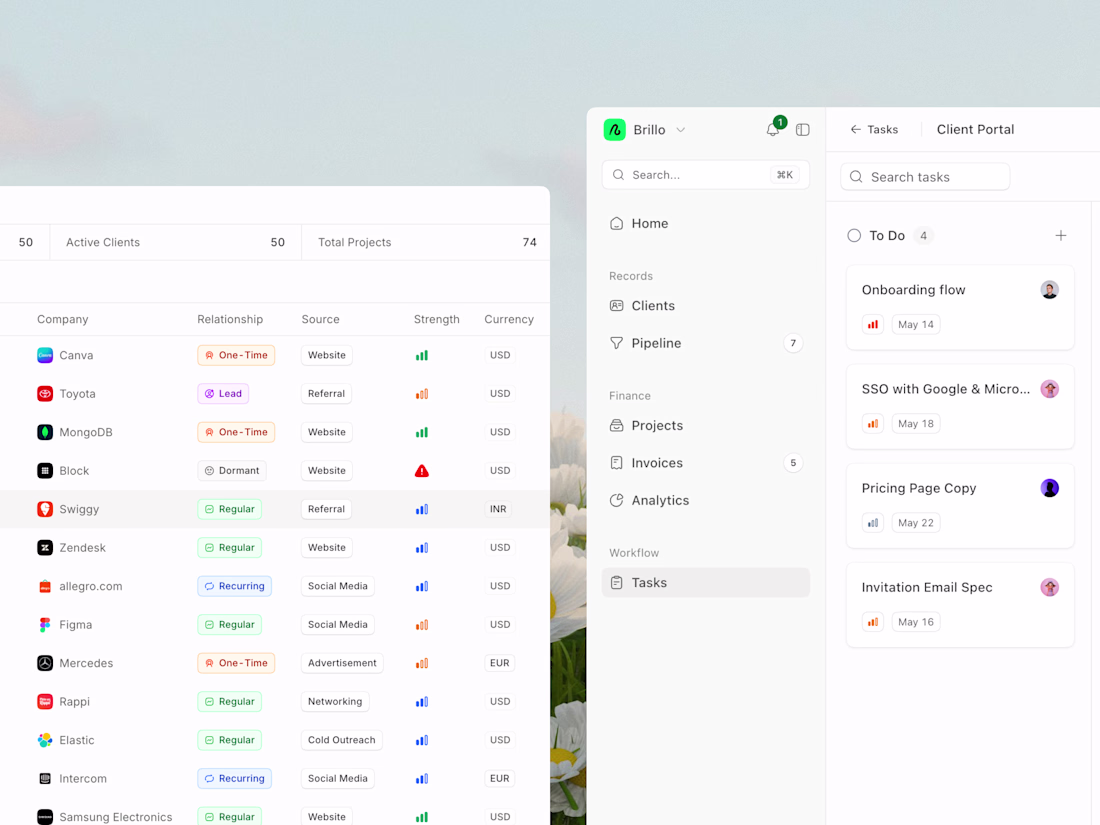The image size is (1100, 825).
Task: Sort by Strength column header
Action: tap(436, 319)
